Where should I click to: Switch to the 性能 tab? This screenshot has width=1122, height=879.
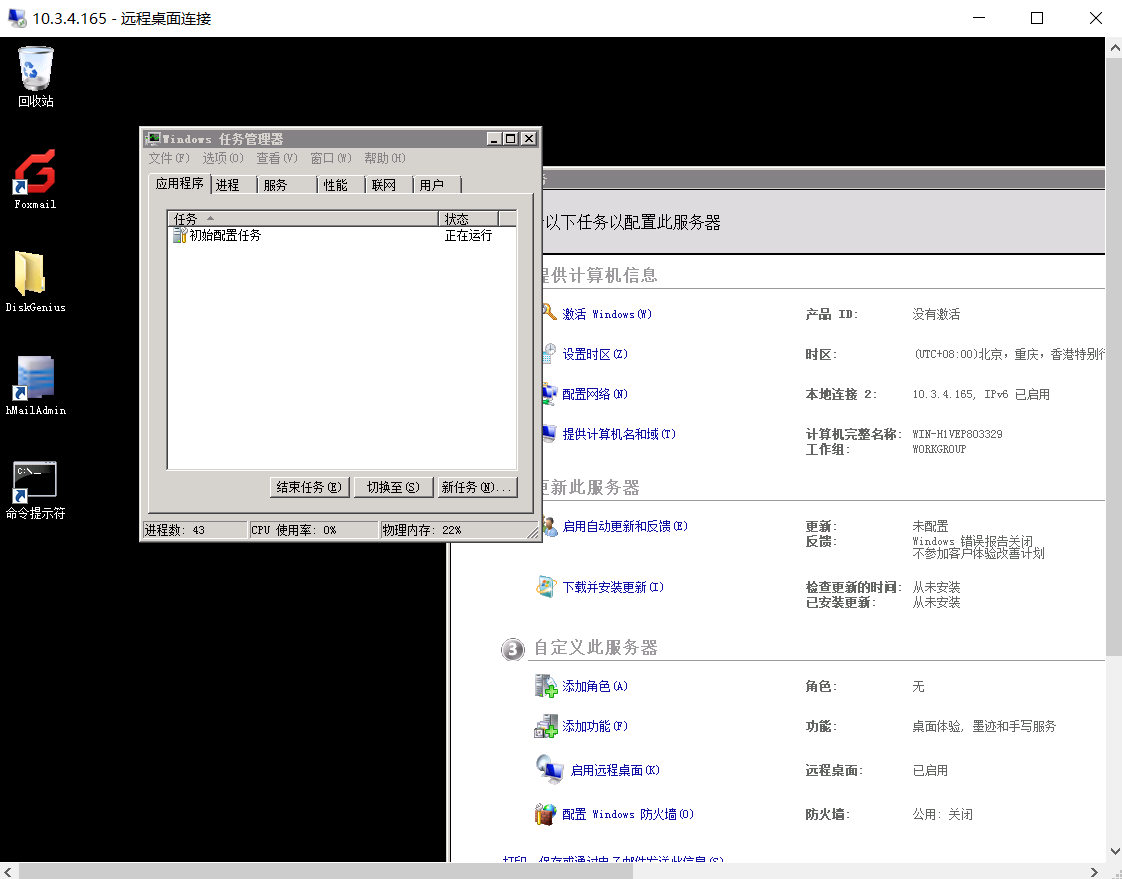coord(336,185)
